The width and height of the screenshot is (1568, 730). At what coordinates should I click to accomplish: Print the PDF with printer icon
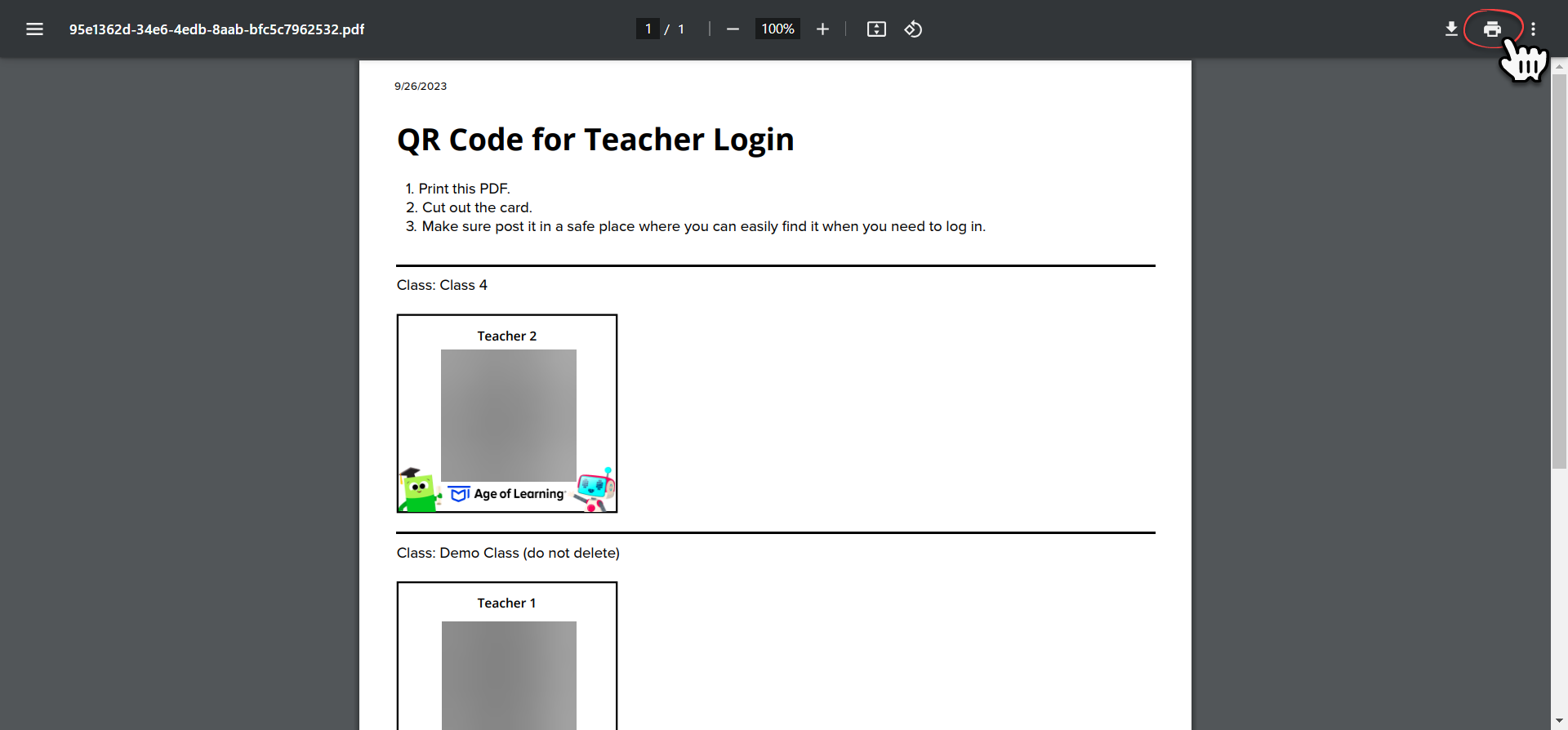(1492, 29)
